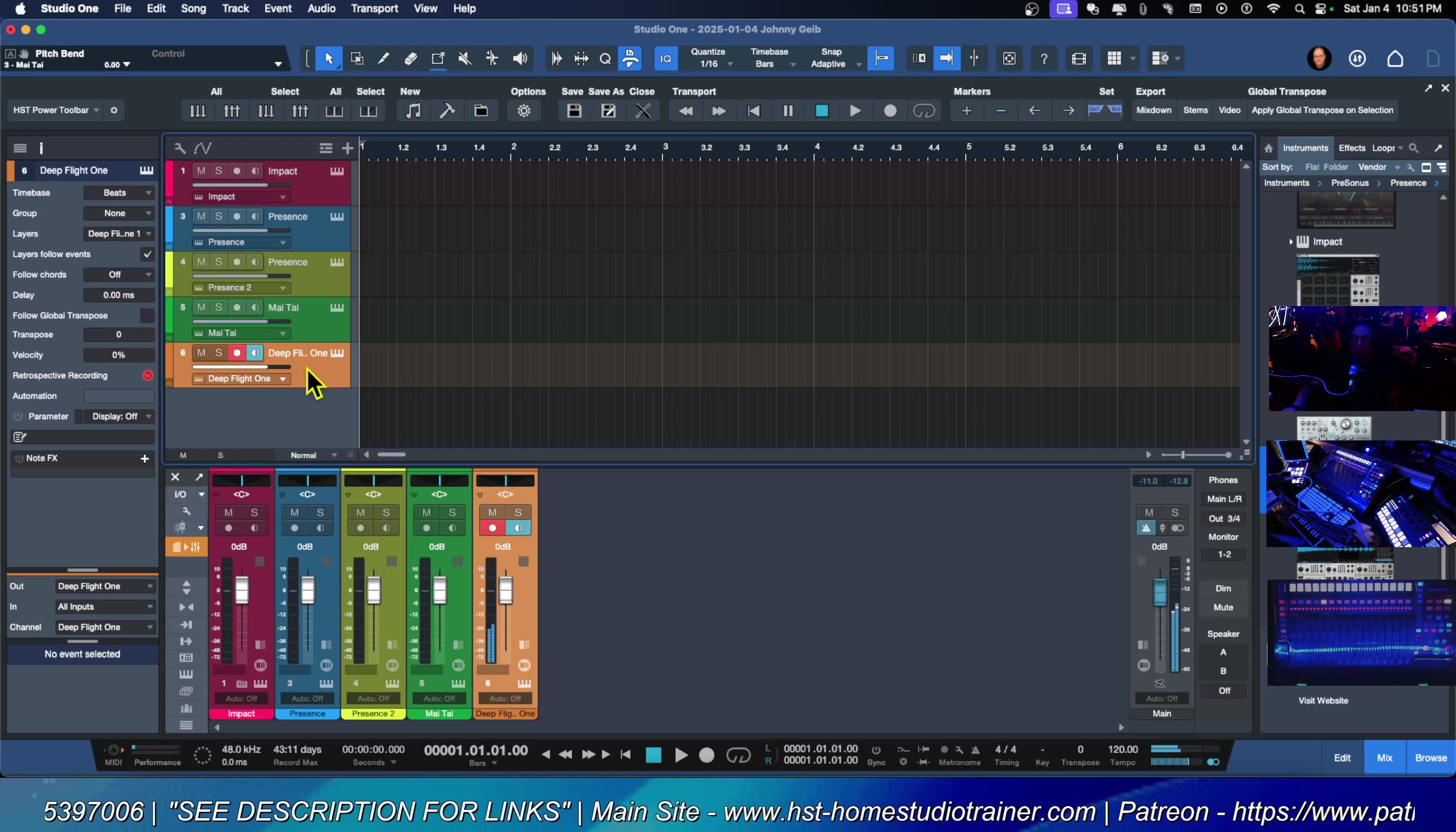
Task: Switch to the Effects tab in the browser
Action: (1351, 147)
